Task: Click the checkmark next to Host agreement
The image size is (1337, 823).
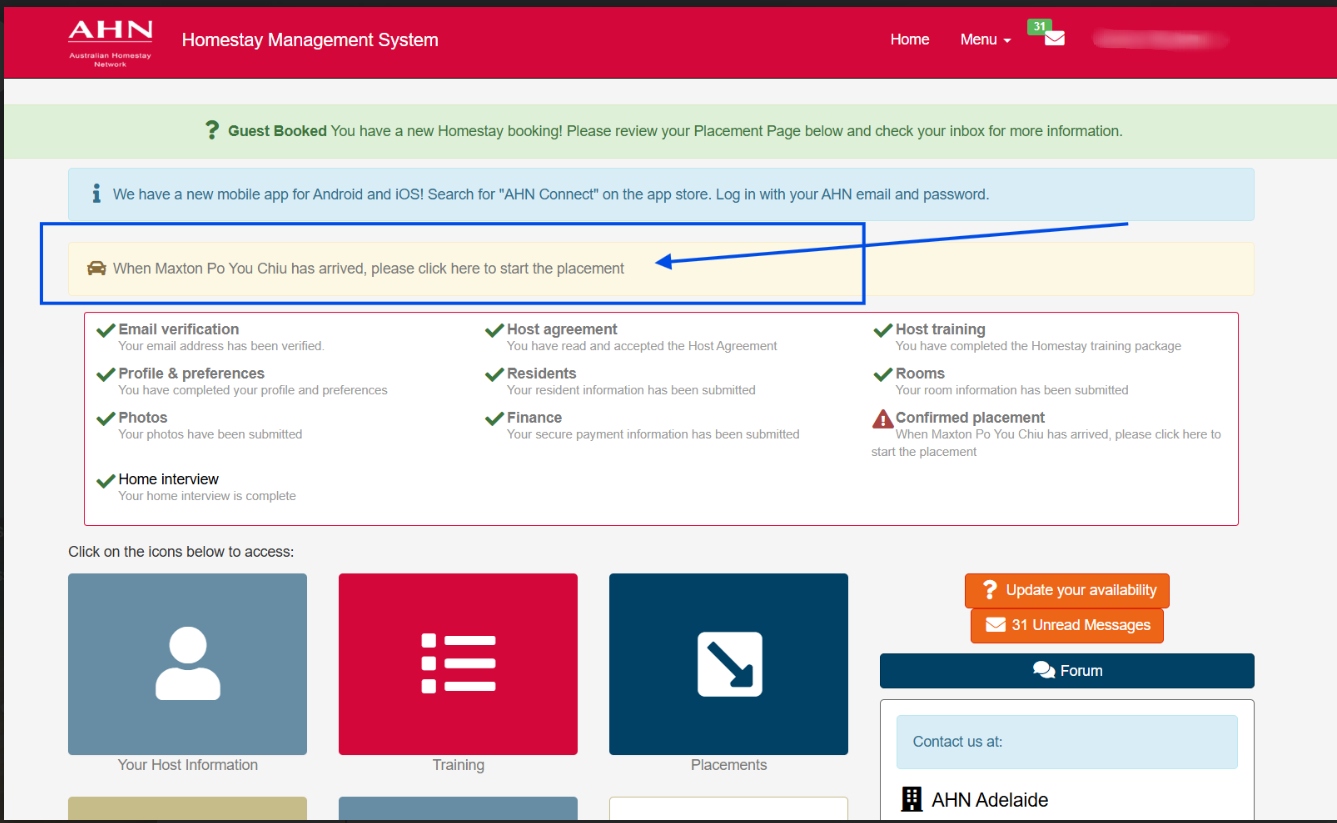Action: click(494, 330)
